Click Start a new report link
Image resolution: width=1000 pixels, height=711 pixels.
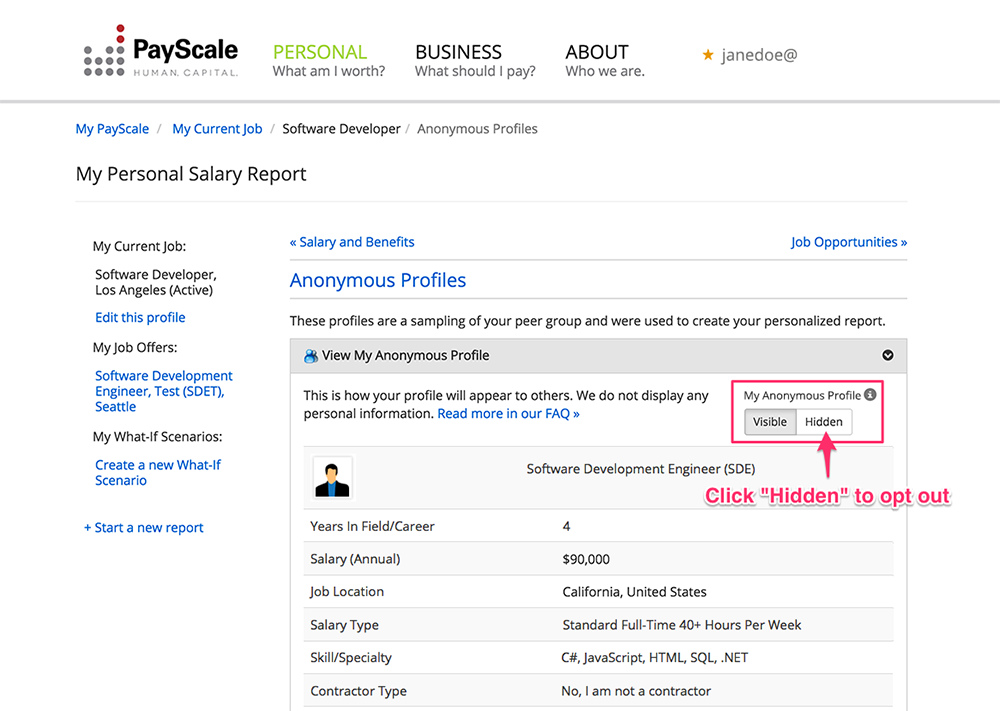click(x=143, y=527)
